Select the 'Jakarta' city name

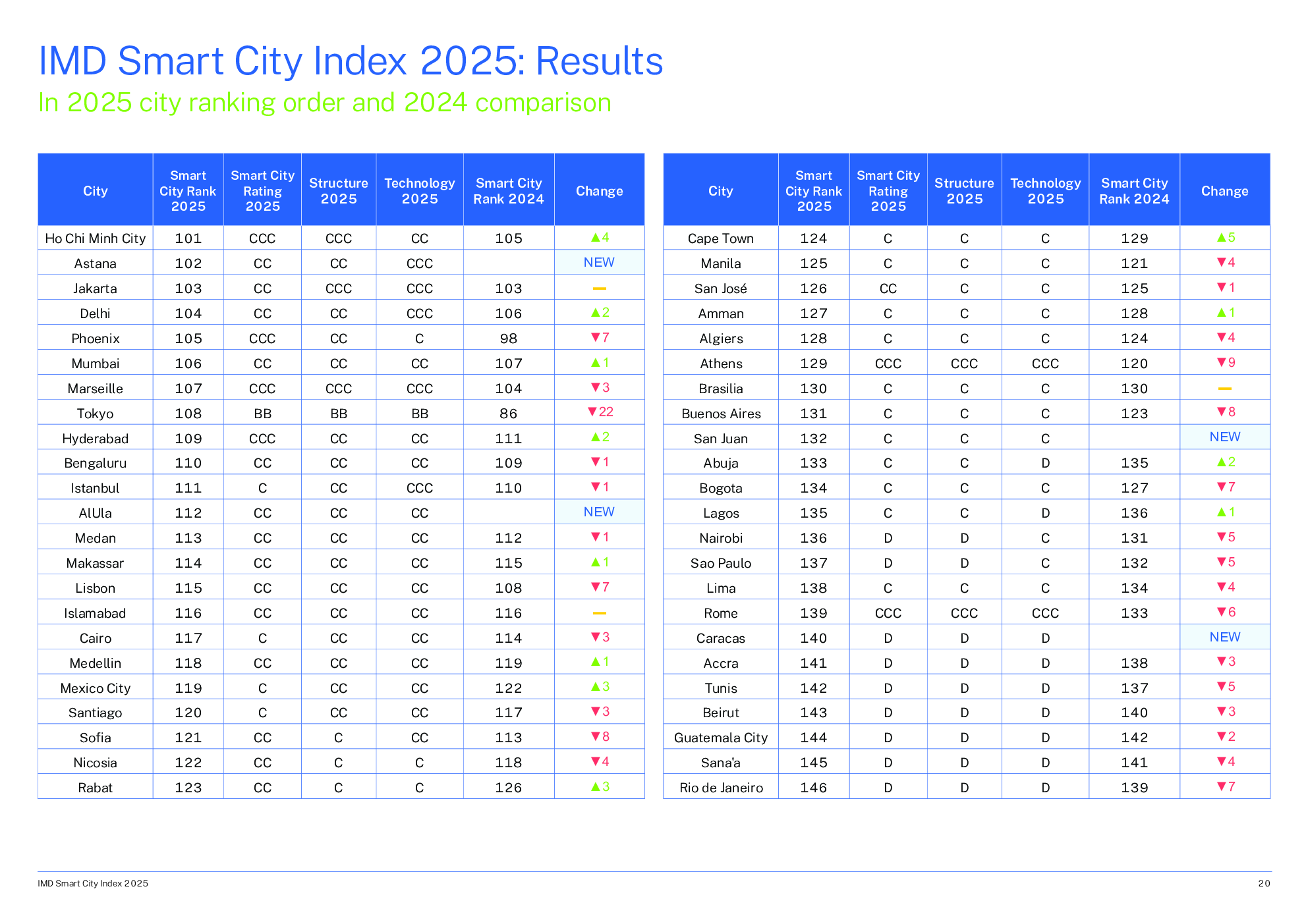96,288
